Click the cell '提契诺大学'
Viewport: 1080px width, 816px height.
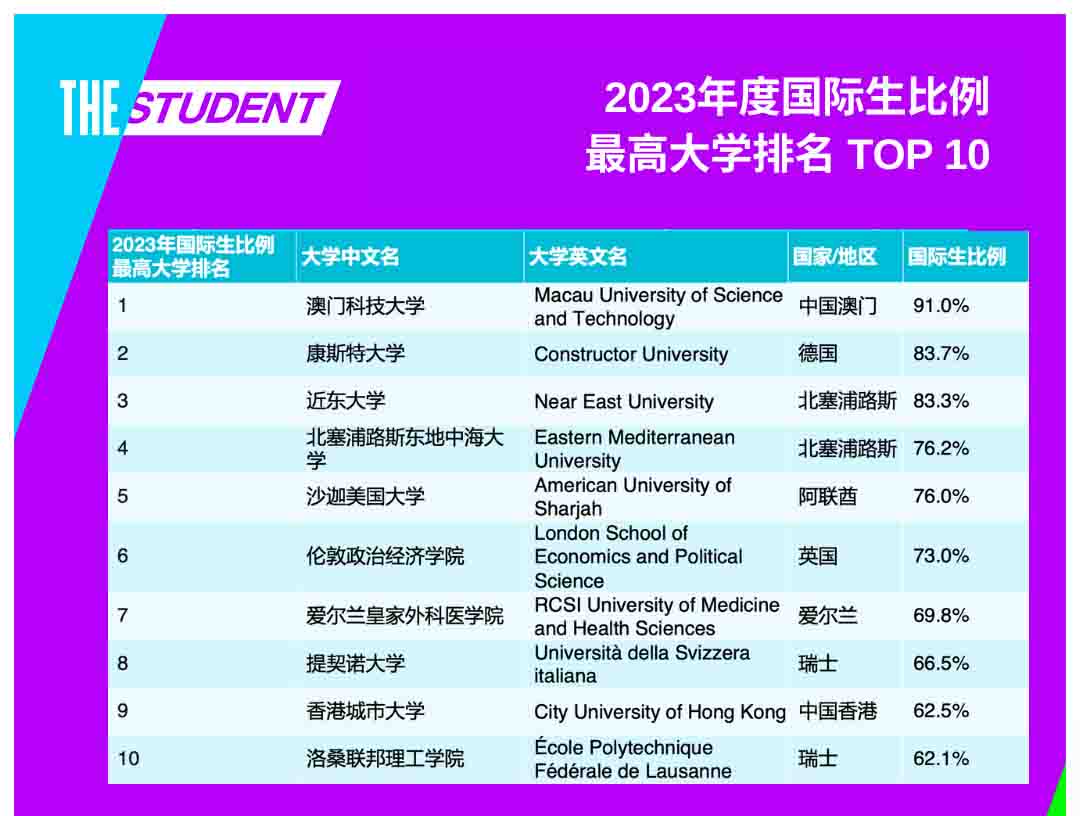coord(355,664)
